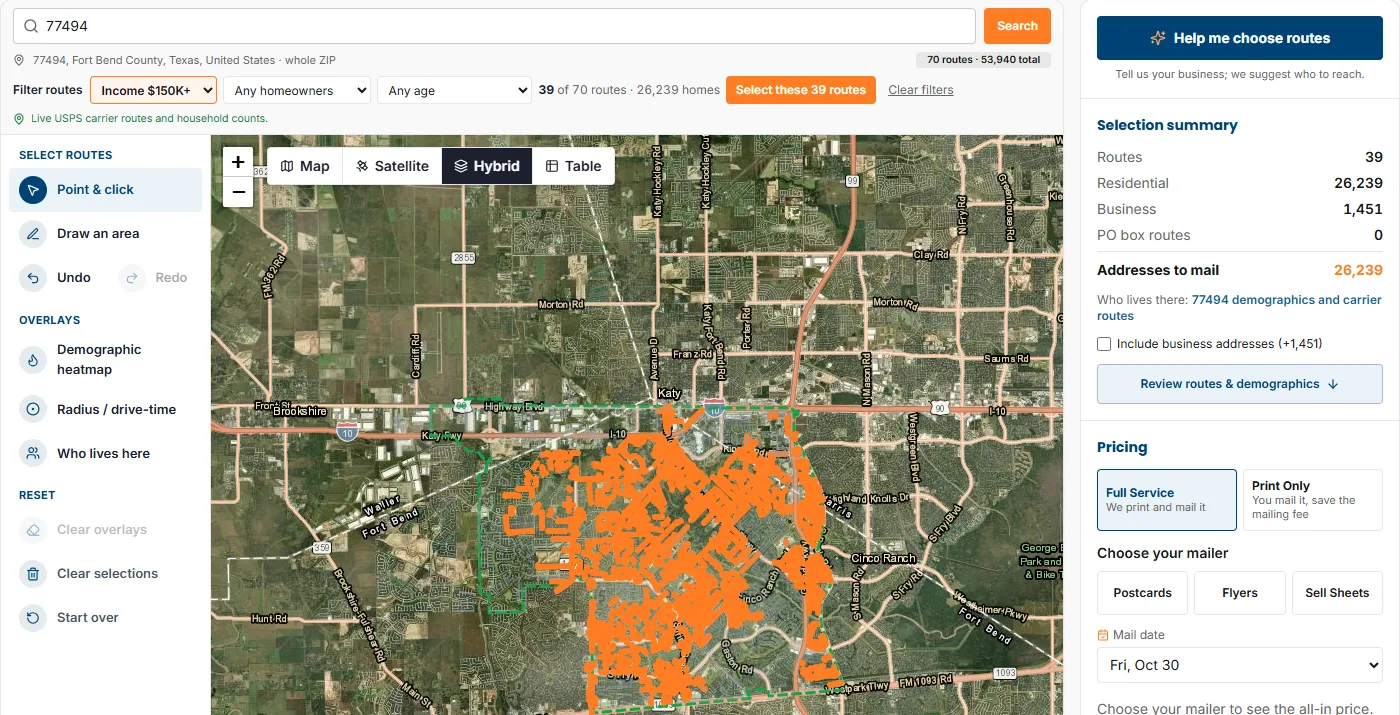Click the Katy label on the map

click(668, 395)
